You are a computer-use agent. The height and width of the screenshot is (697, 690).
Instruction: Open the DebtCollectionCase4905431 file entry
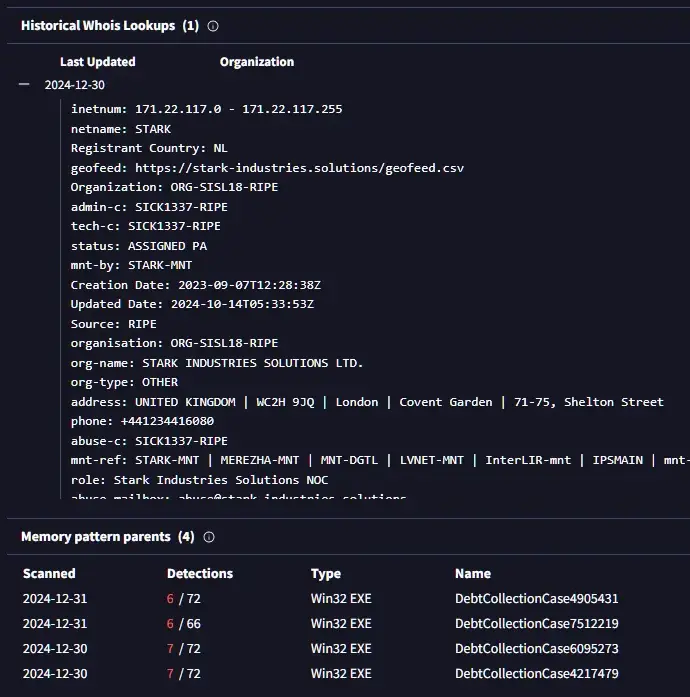(537, 599)
